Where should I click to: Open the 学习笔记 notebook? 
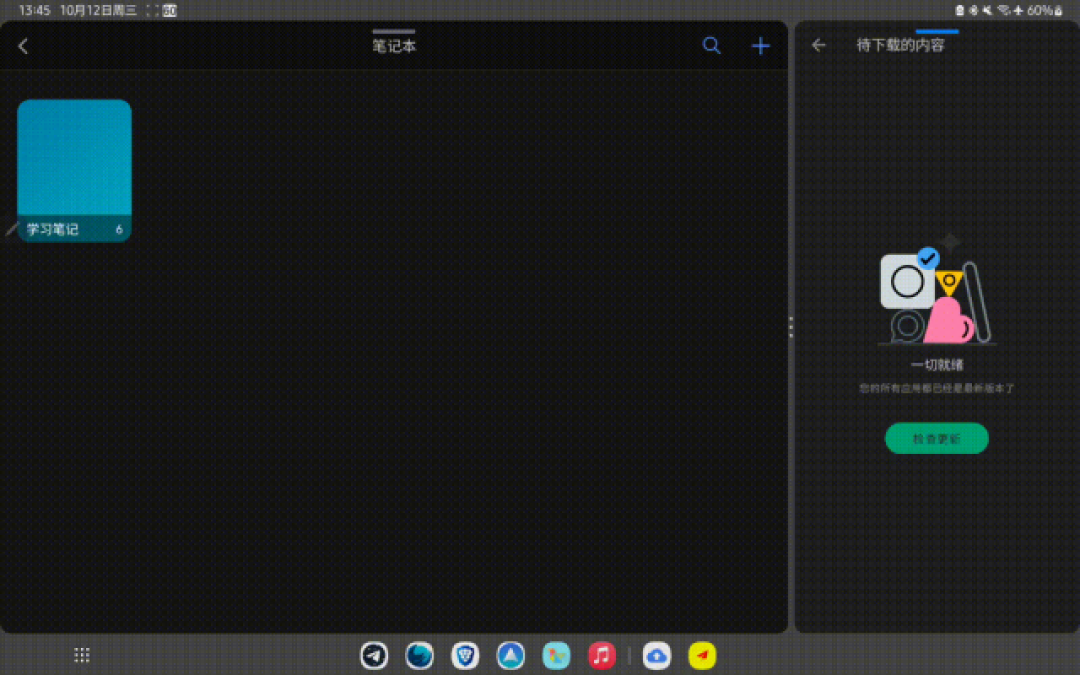[x=74, y=171]
